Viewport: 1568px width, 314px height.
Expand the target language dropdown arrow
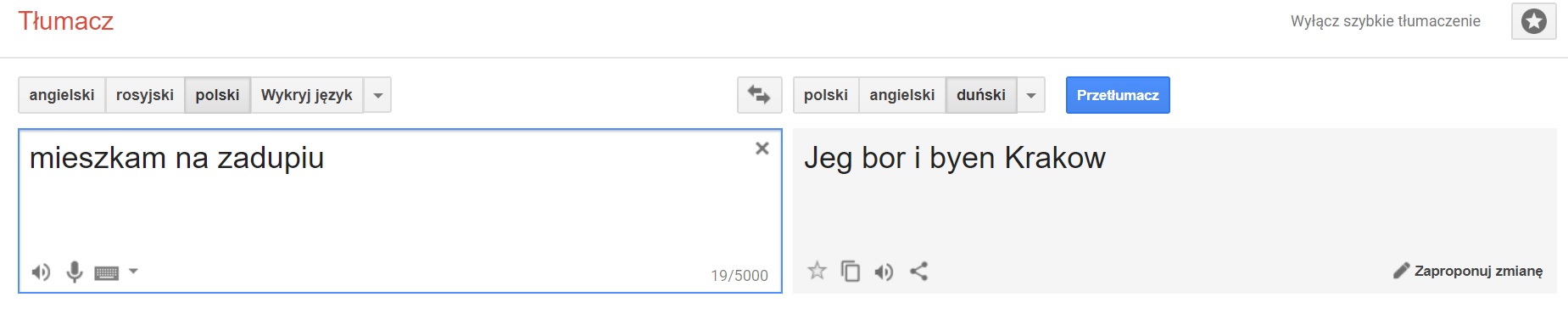pyautogui.click(x=1030, y=95)
